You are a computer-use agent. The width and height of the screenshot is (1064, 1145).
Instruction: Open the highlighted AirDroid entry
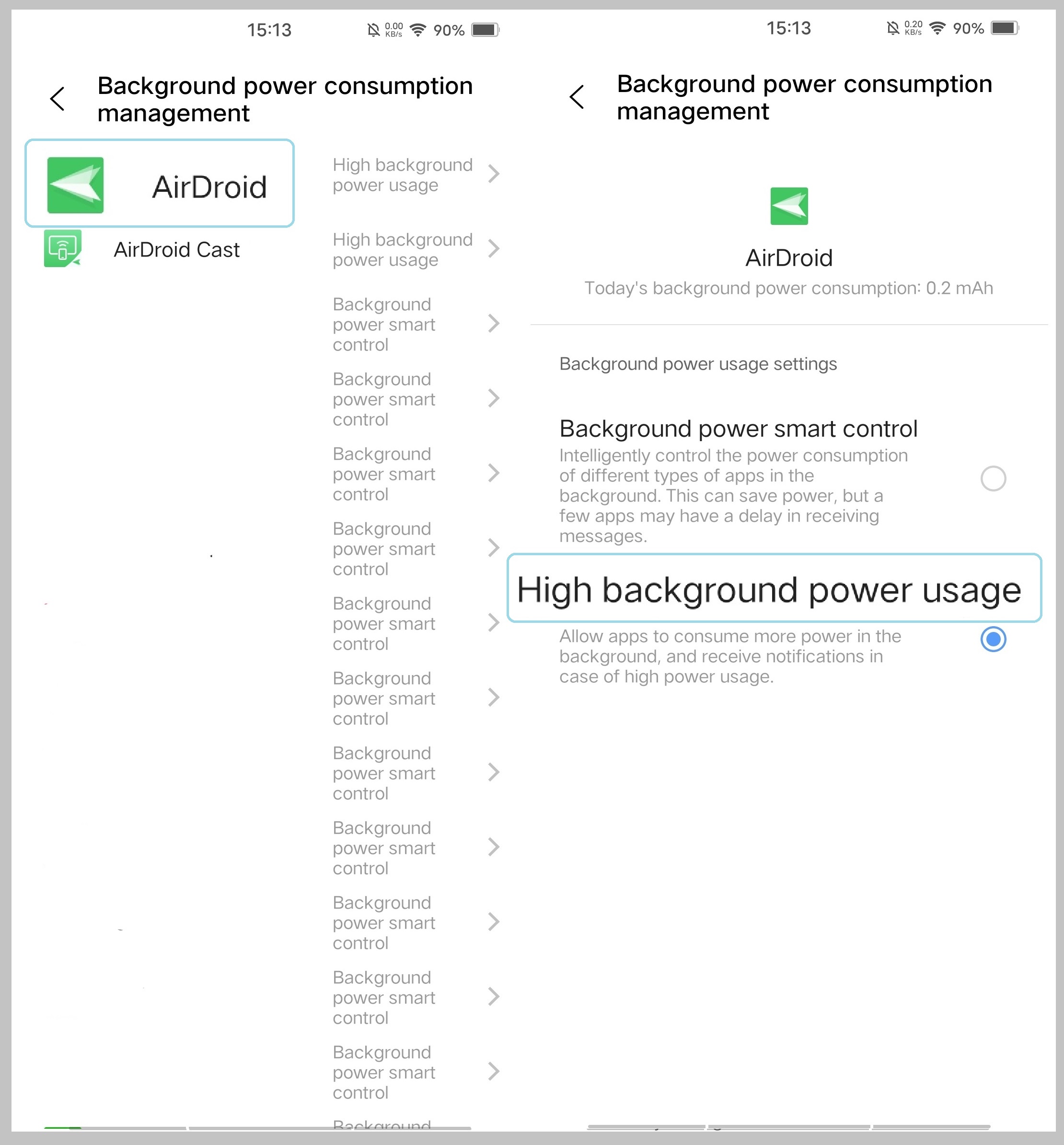click(160, 183)
